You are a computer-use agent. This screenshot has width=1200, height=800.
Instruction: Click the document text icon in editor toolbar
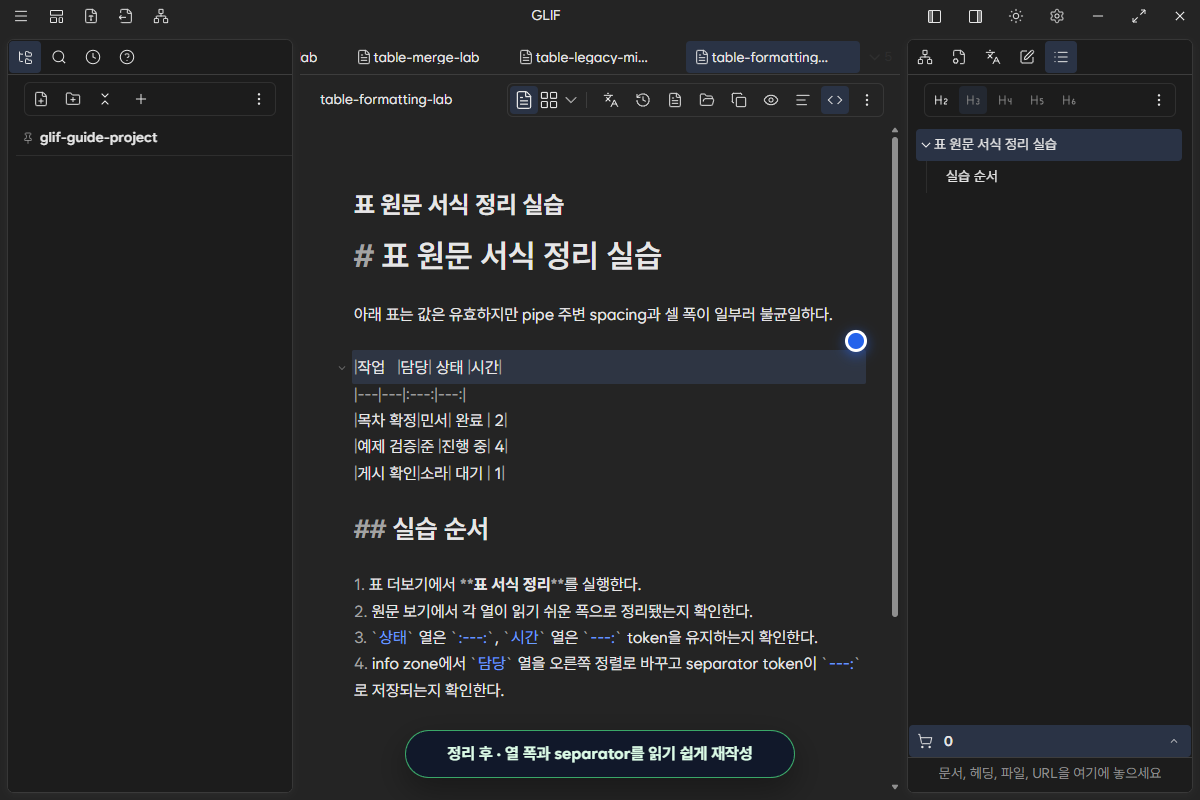tap(675, 100)
